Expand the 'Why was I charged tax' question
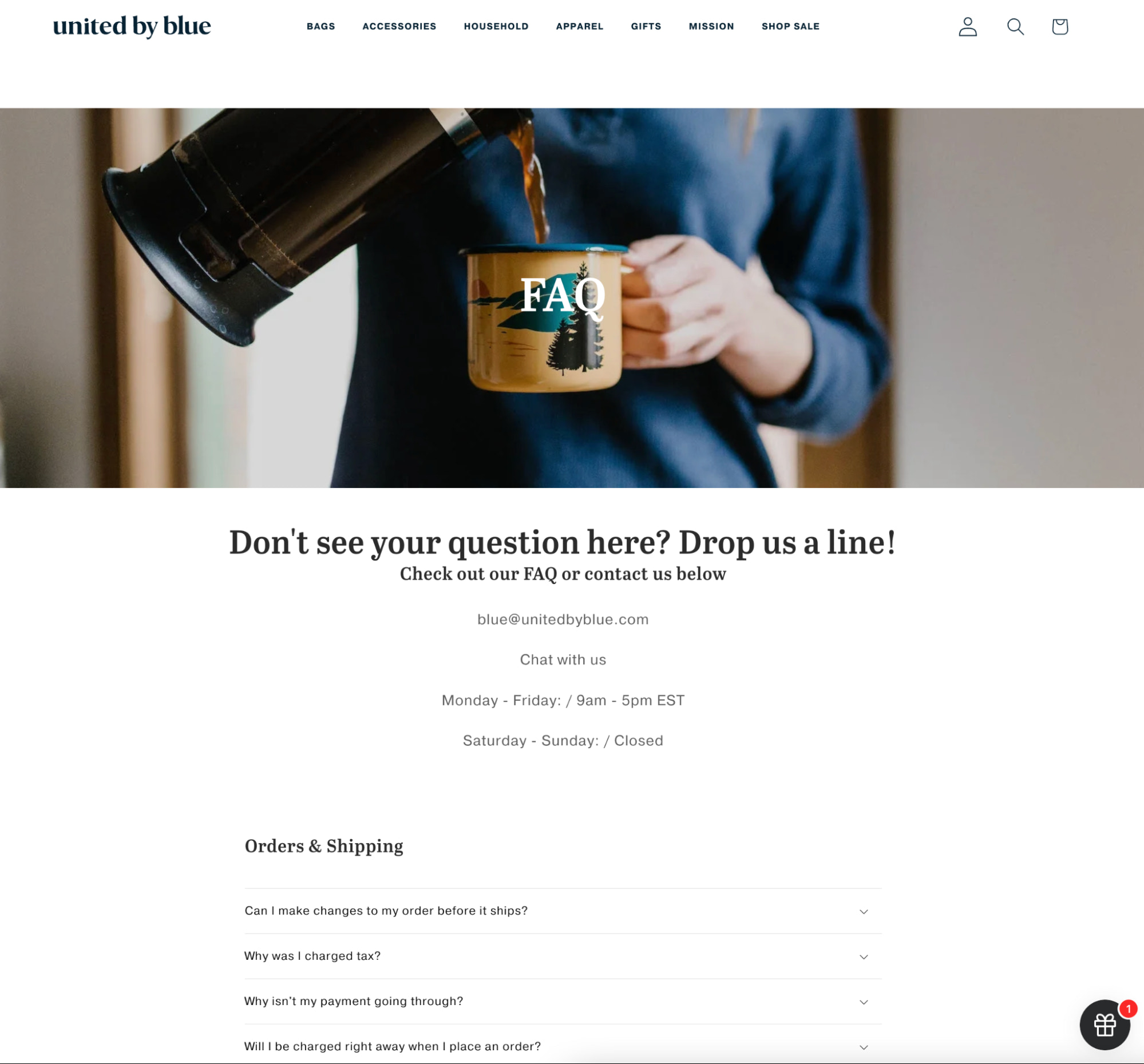Viewport: 1144px width, 1064px height. (x=563, y=955)
